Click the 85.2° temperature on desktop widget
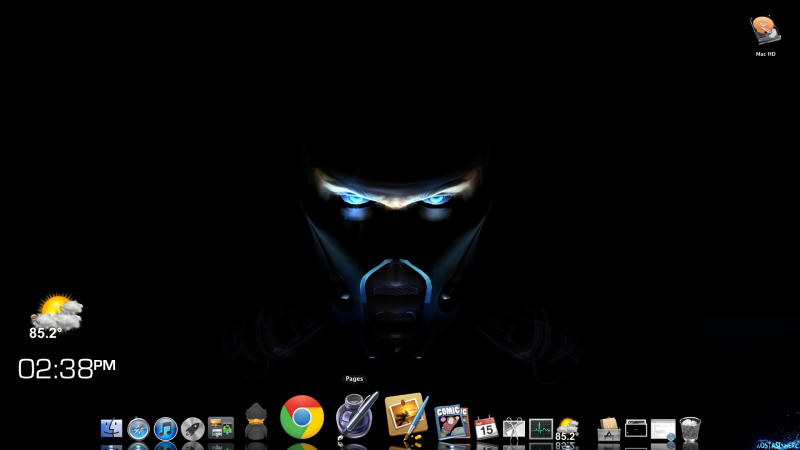The height and width of the screenshot is (450, 800). (45, 333)
